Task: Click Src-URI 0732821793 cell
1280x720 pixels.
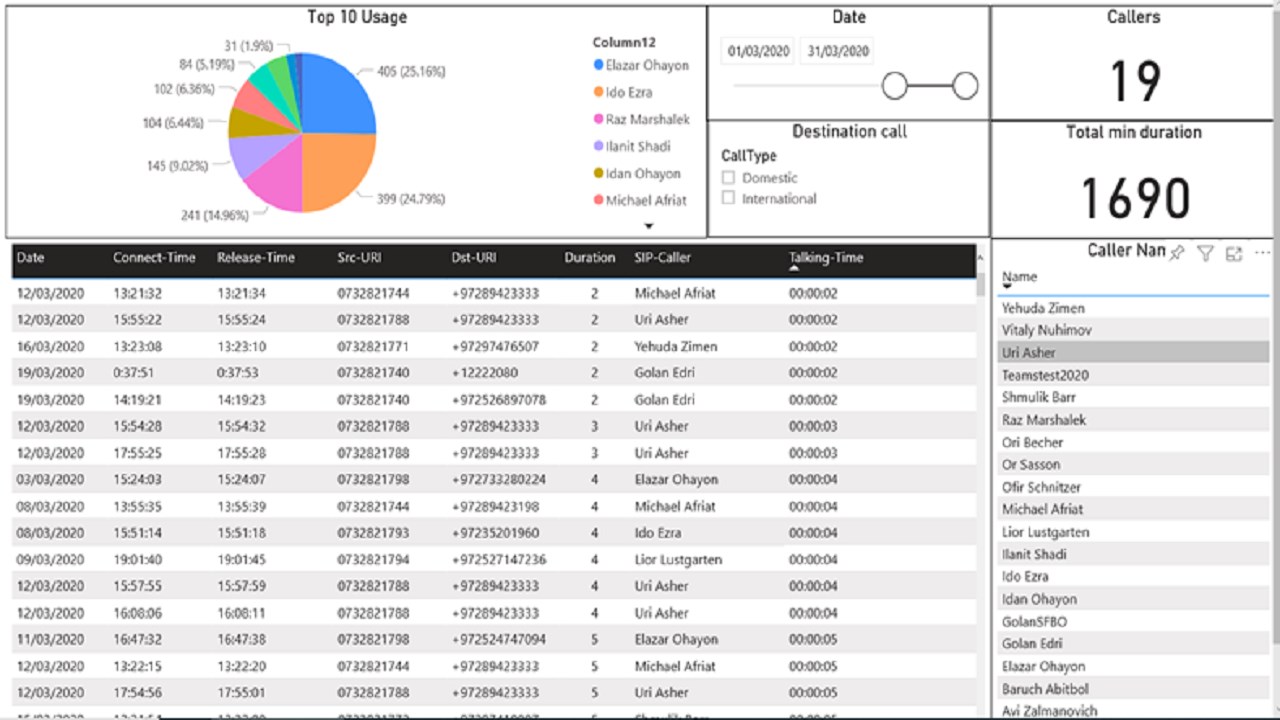Action: (373, 532)
